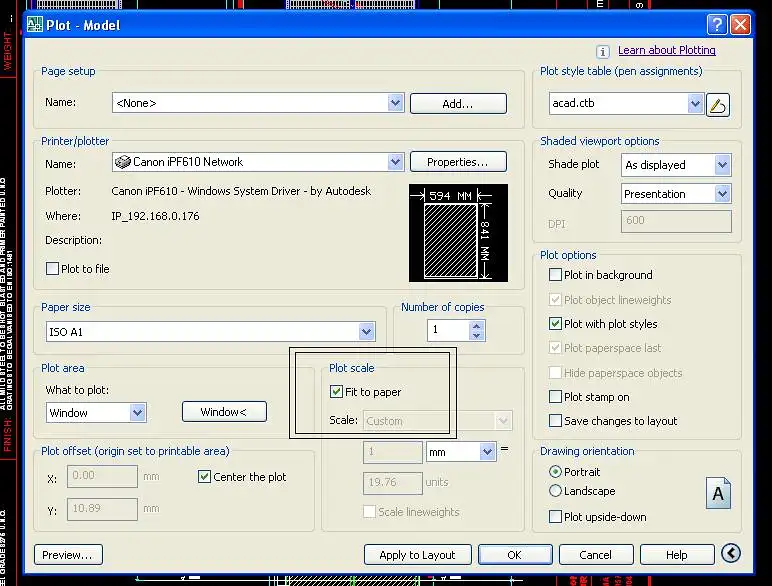Expand the Shade plot As displayed dropdown

click(722, 165)
